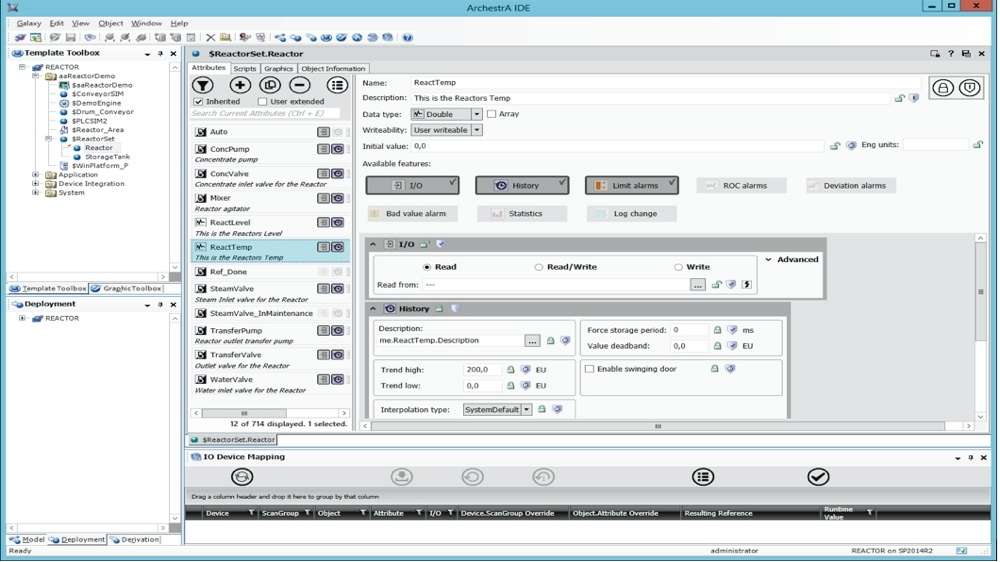Select the Write radio button
The image size is (1000, 562).
pyautogui.click(x=678, y=267)
